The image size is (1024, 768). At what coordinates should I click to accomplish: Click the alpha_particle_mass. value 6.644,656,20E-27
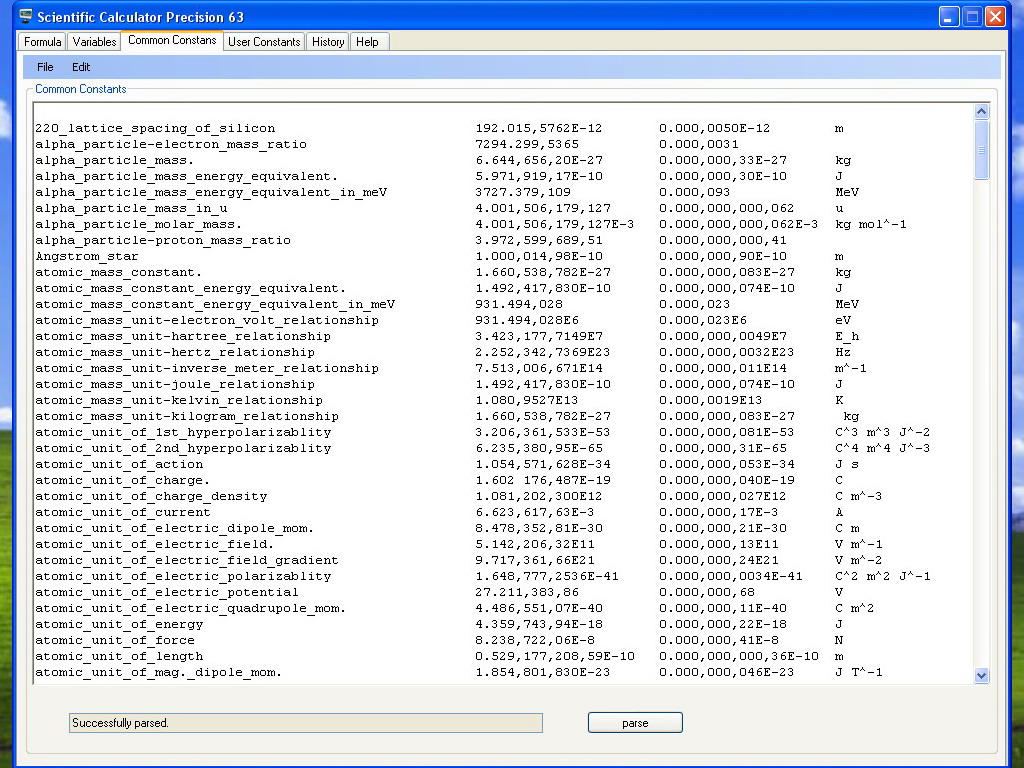click(x=539, y=160)
